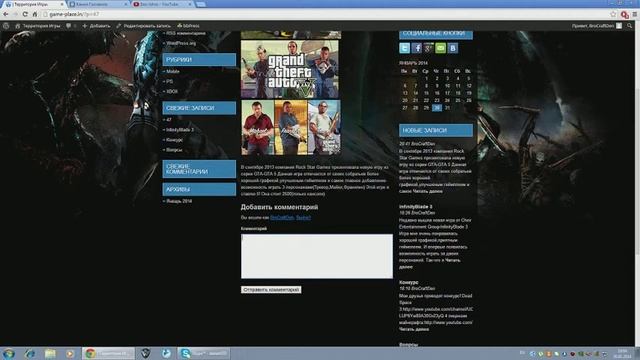The height and width of the screenshot is (360, 640).
Task: Click Редактировать запись in admin bar
Action: [x=144, y=26]
